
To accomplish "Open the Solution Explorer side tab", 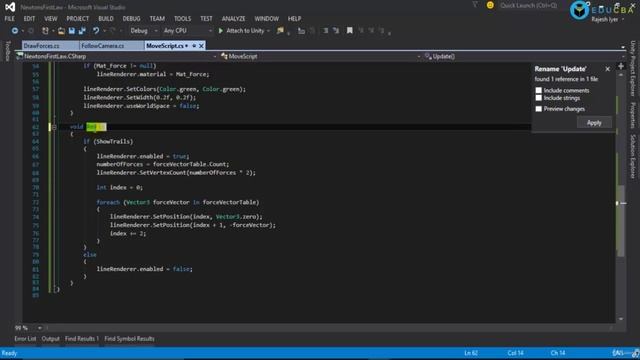I will coord(633,156).
